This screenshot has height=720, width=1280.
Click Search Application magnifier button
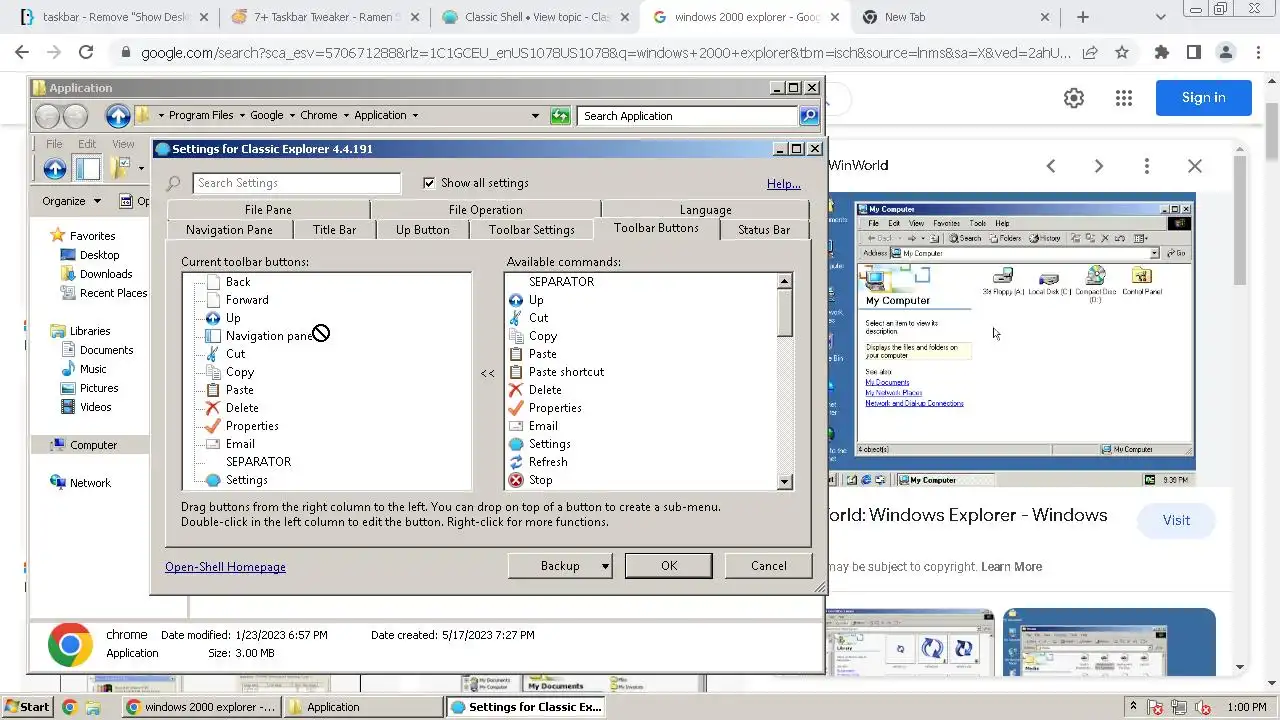[x=809, y=116]
